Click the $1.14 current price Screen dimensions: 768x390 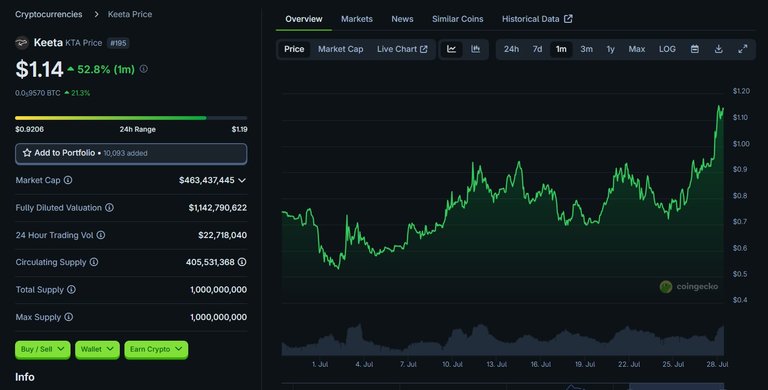(x=39, y=69)
